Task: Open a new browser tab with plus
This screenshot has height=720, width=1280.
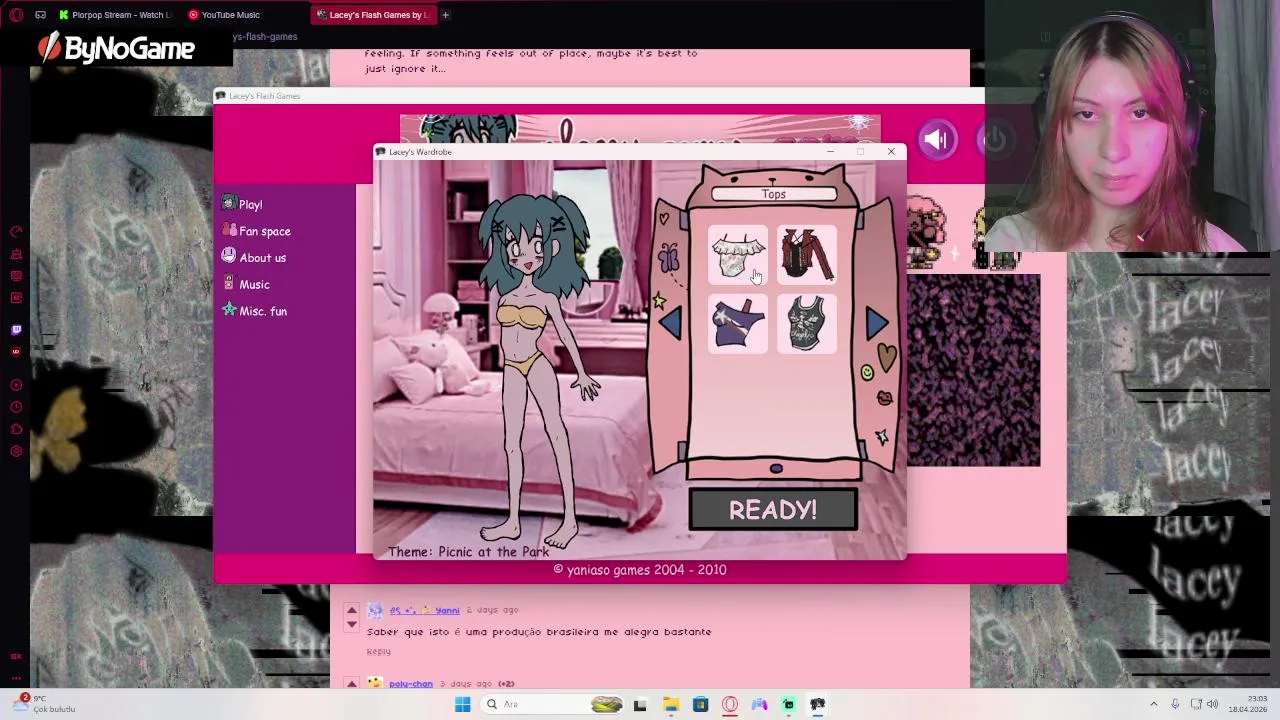Action: (x=445, y=15)
